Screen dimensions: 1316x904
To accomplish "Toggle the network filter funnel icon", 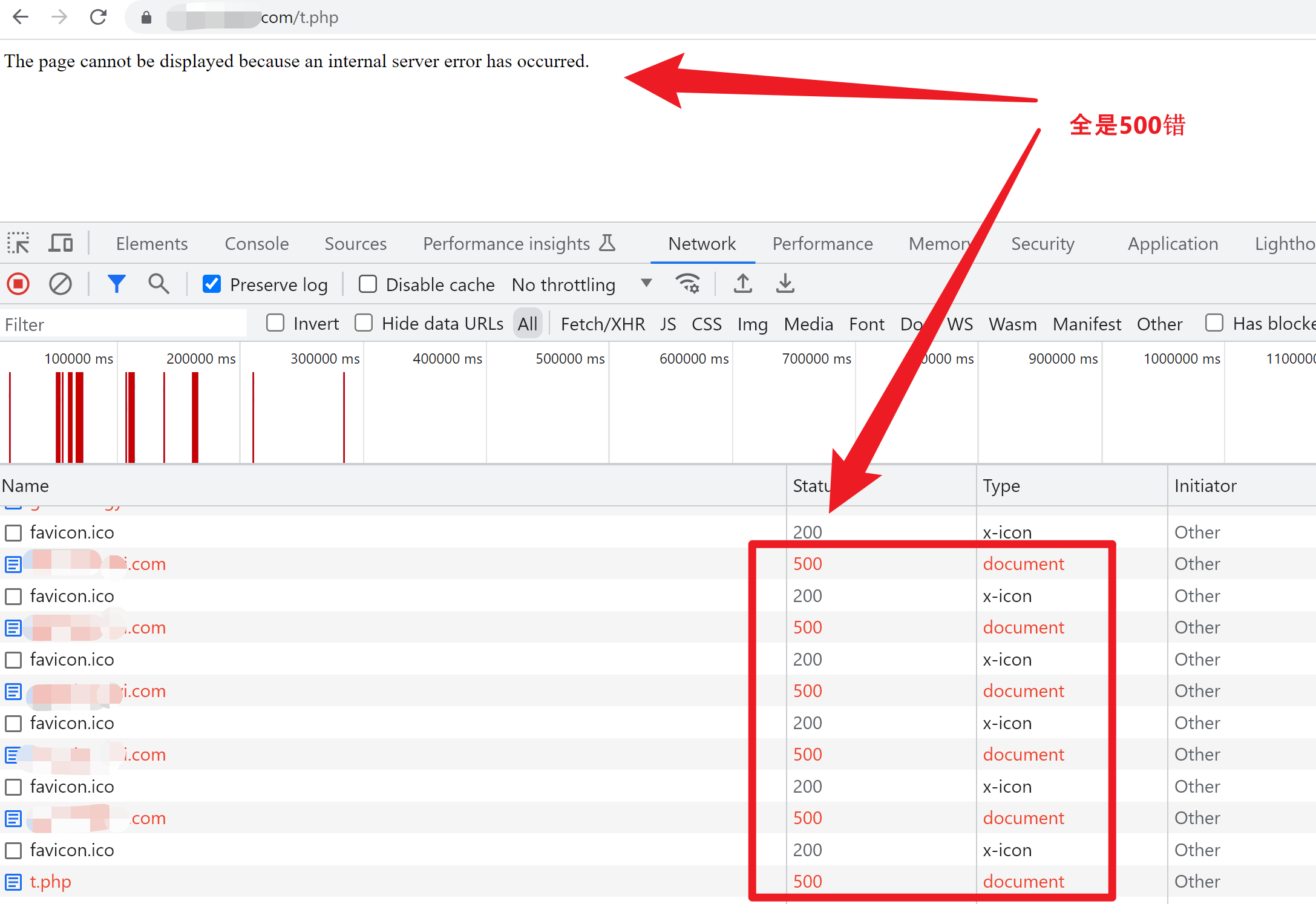I will coord(116,284).
